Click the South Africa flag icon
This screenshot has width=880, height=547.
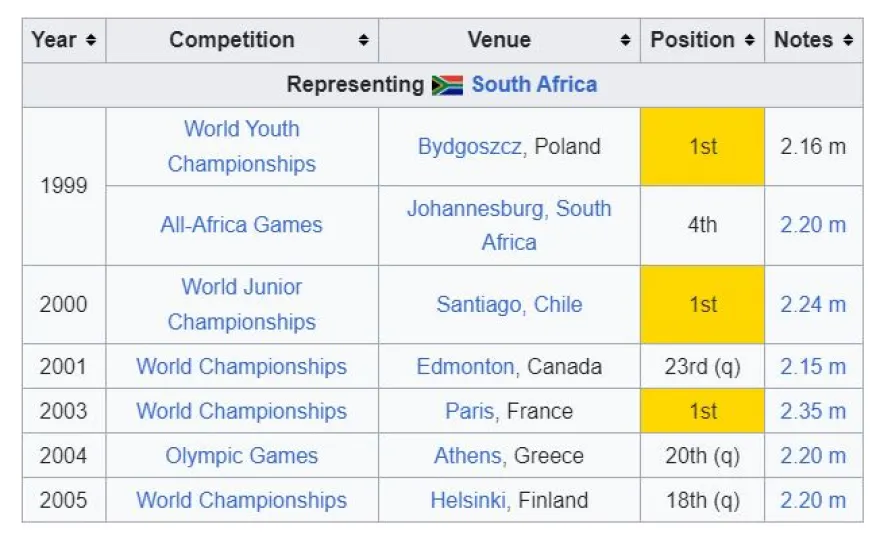pos(447,85)
